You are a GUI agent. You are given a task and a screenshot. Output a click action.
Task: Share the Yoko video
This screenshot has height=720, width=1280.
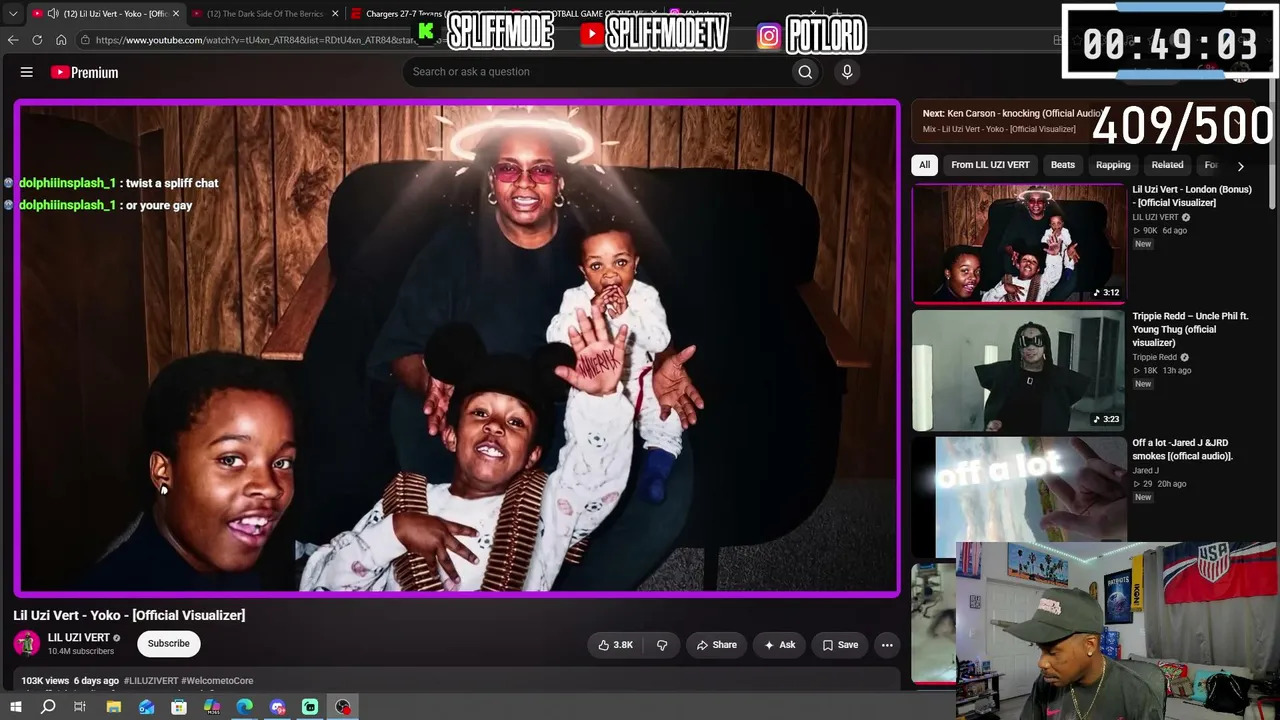coord(716,645)
